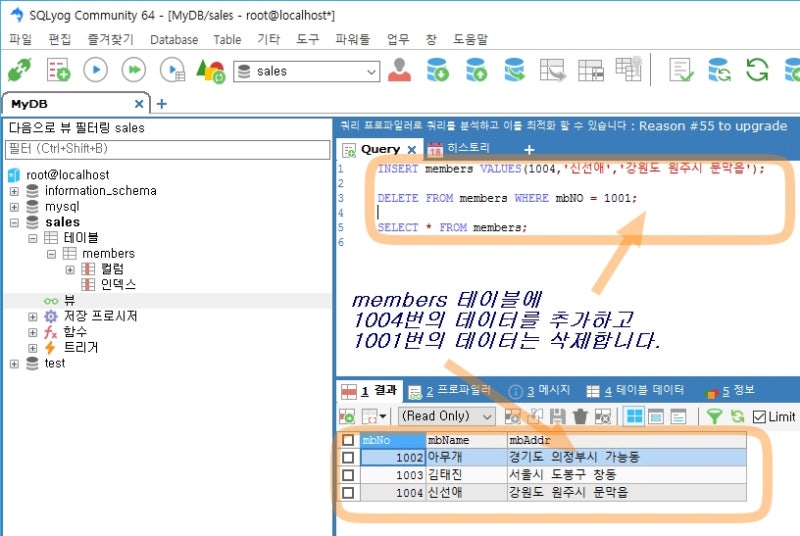Collapse the 테이블 folder node
The height and width of the screenshot is (536, 800).
pos(33,238)
